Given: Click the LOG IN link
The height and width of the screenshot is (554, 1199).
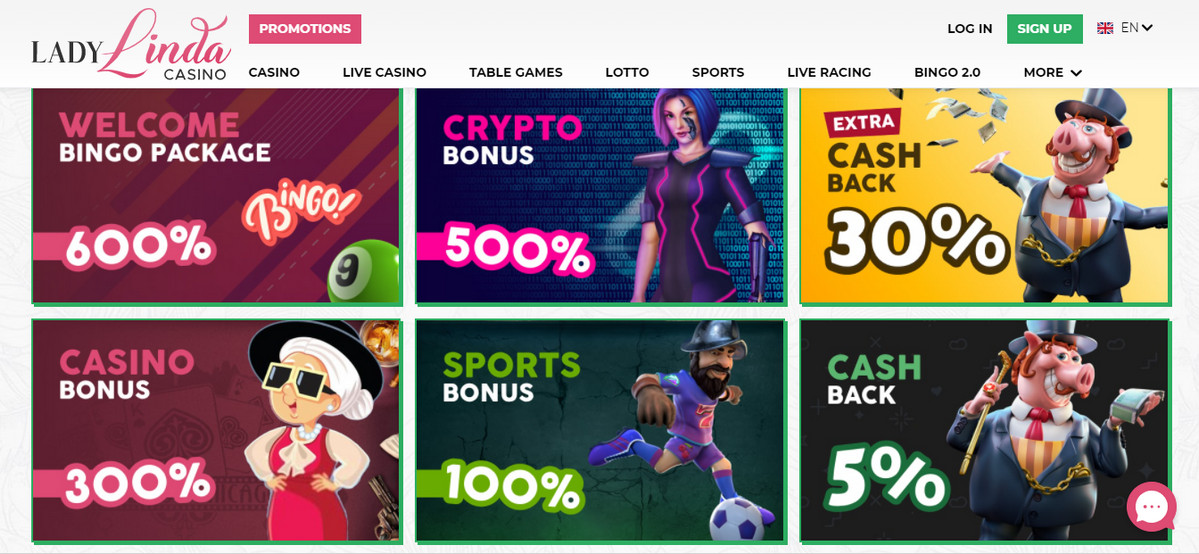Looking at the screenshot, I should tap(970, 29).
